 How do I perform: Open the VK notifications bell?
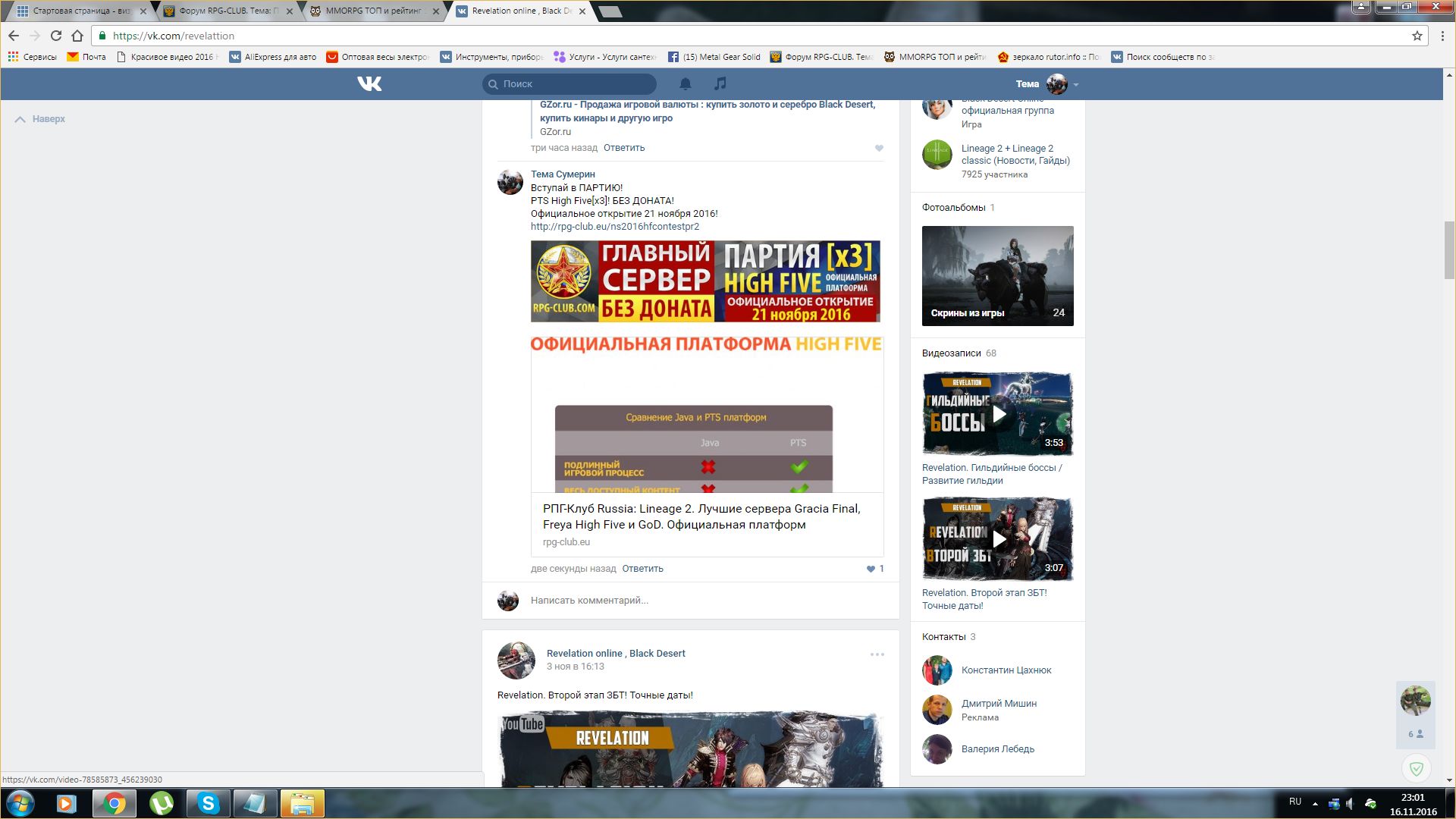(685, 83)
